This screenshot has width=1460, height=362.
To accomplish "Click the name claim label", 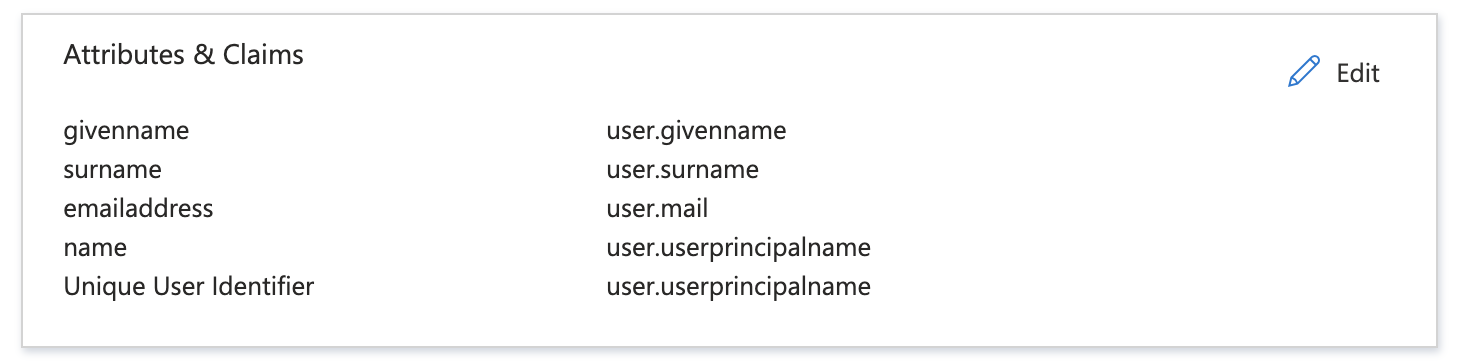I will tap(95, 248).
